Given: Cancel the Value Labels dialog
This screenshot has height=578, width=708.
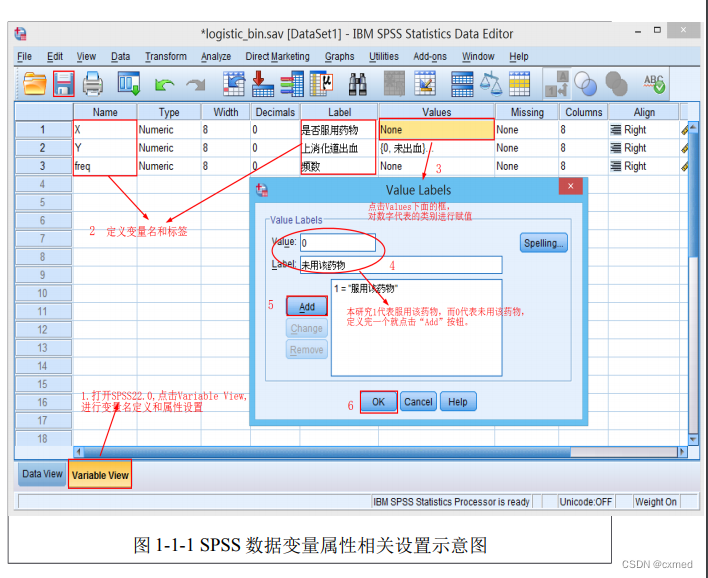Looking at the screenshot, I should coord(418,402).
